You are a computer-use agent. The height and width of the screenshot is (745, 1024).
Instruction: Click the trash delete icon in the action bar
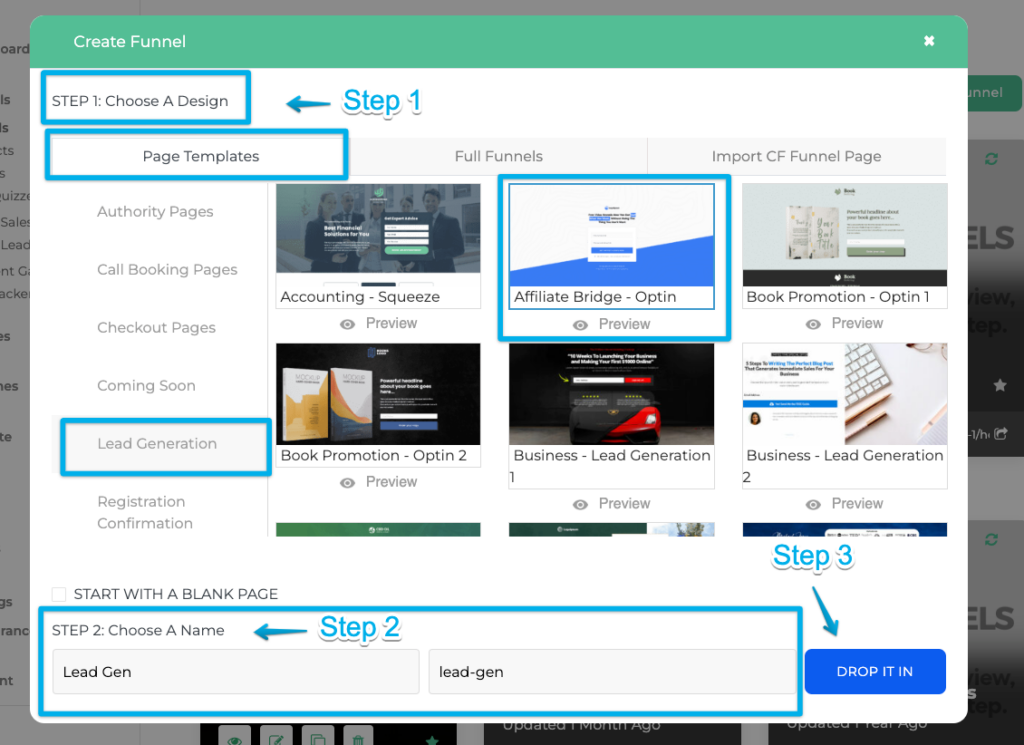click(x=358, y=739)
